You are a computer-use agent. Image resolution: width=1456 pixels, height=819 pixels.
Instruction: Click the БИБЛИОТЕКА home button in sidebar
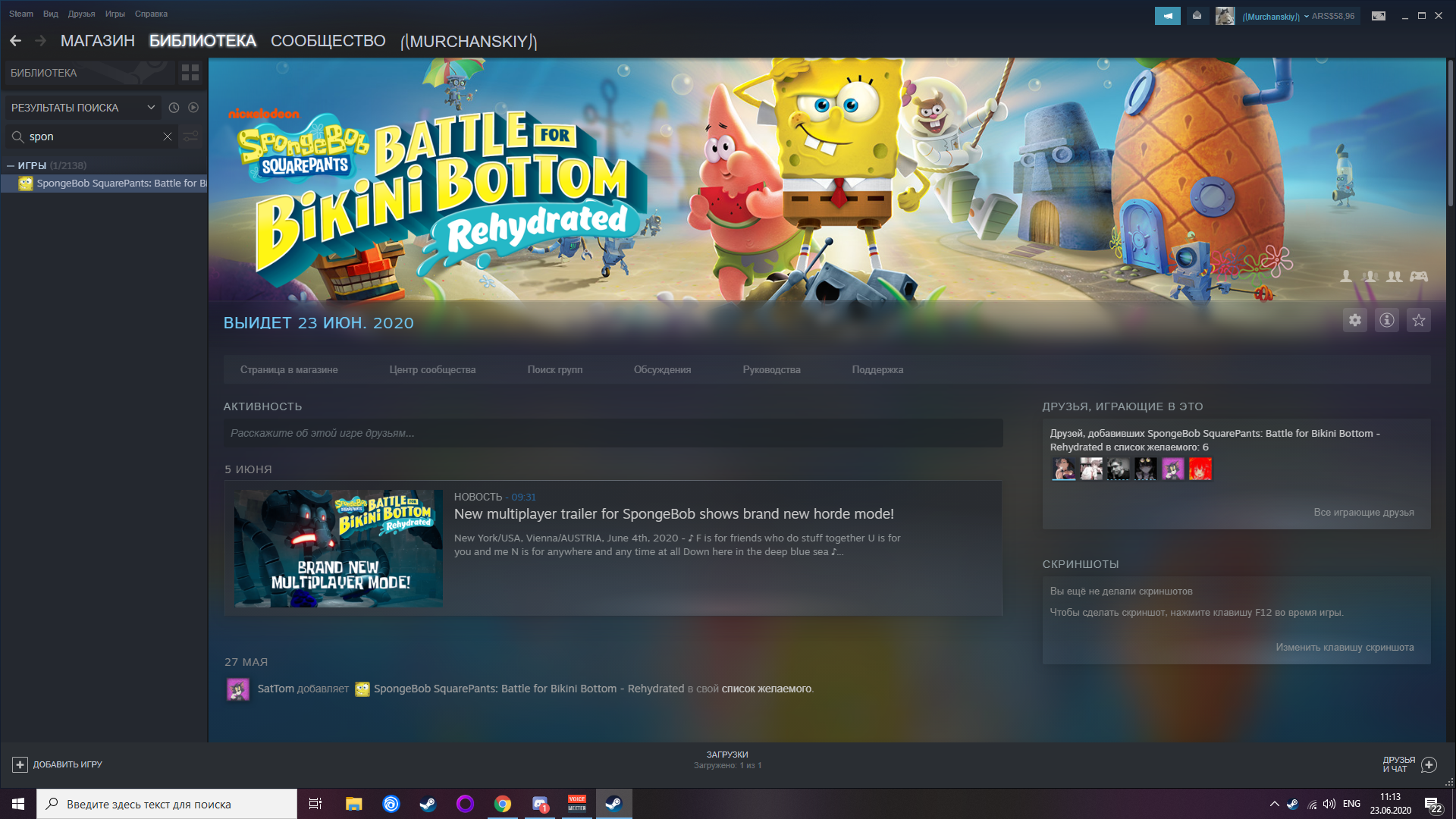pos(89,73)
